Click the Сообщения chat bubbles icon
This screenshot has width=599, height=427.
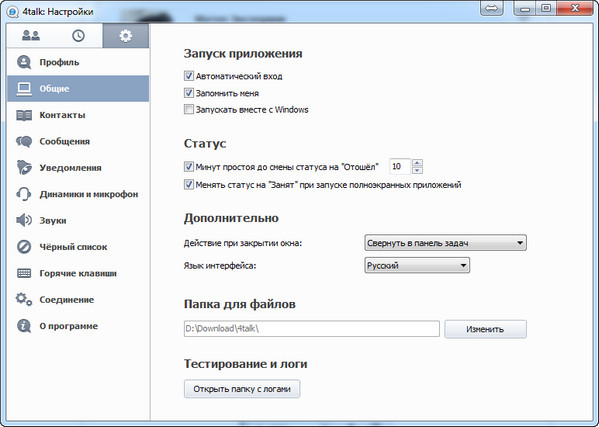click(x=24, y=141)
